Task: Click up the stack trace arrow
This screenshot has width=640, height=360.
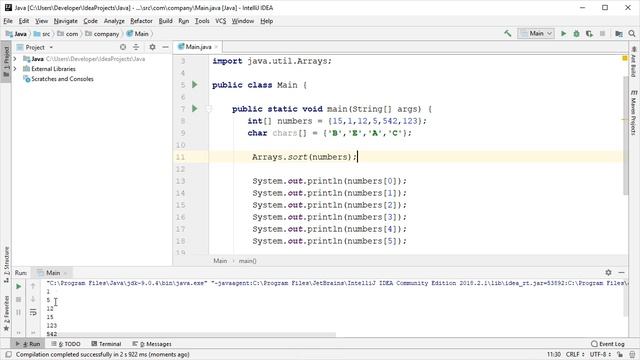Action: tap(33, 287)
